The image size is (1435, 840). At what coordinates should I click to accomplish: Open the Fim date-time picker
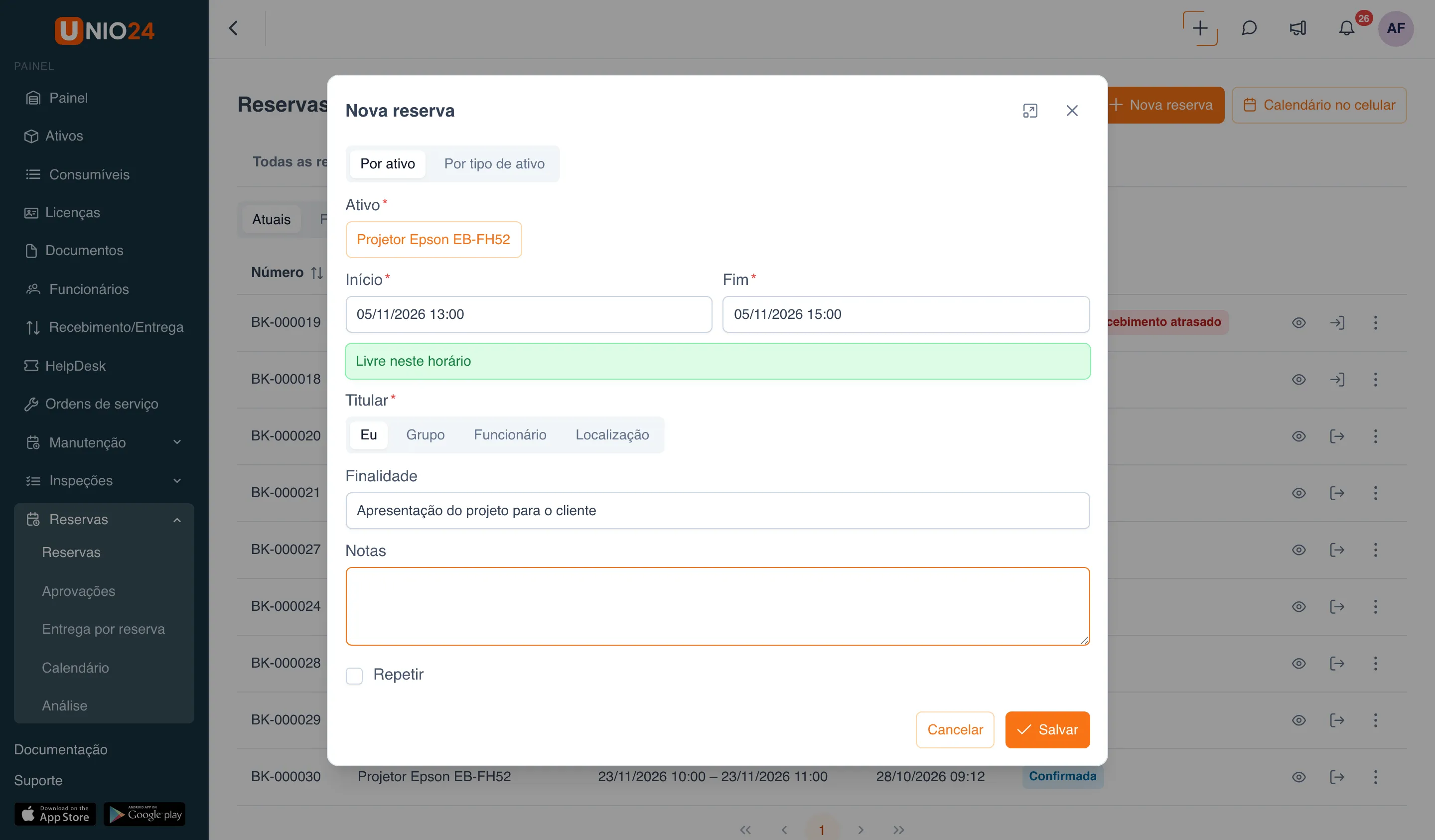click(905, 314)
